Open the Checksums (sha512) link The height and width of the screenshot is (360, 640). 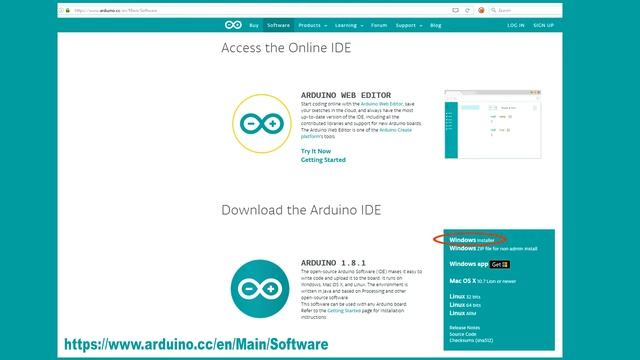pos(471,340)
